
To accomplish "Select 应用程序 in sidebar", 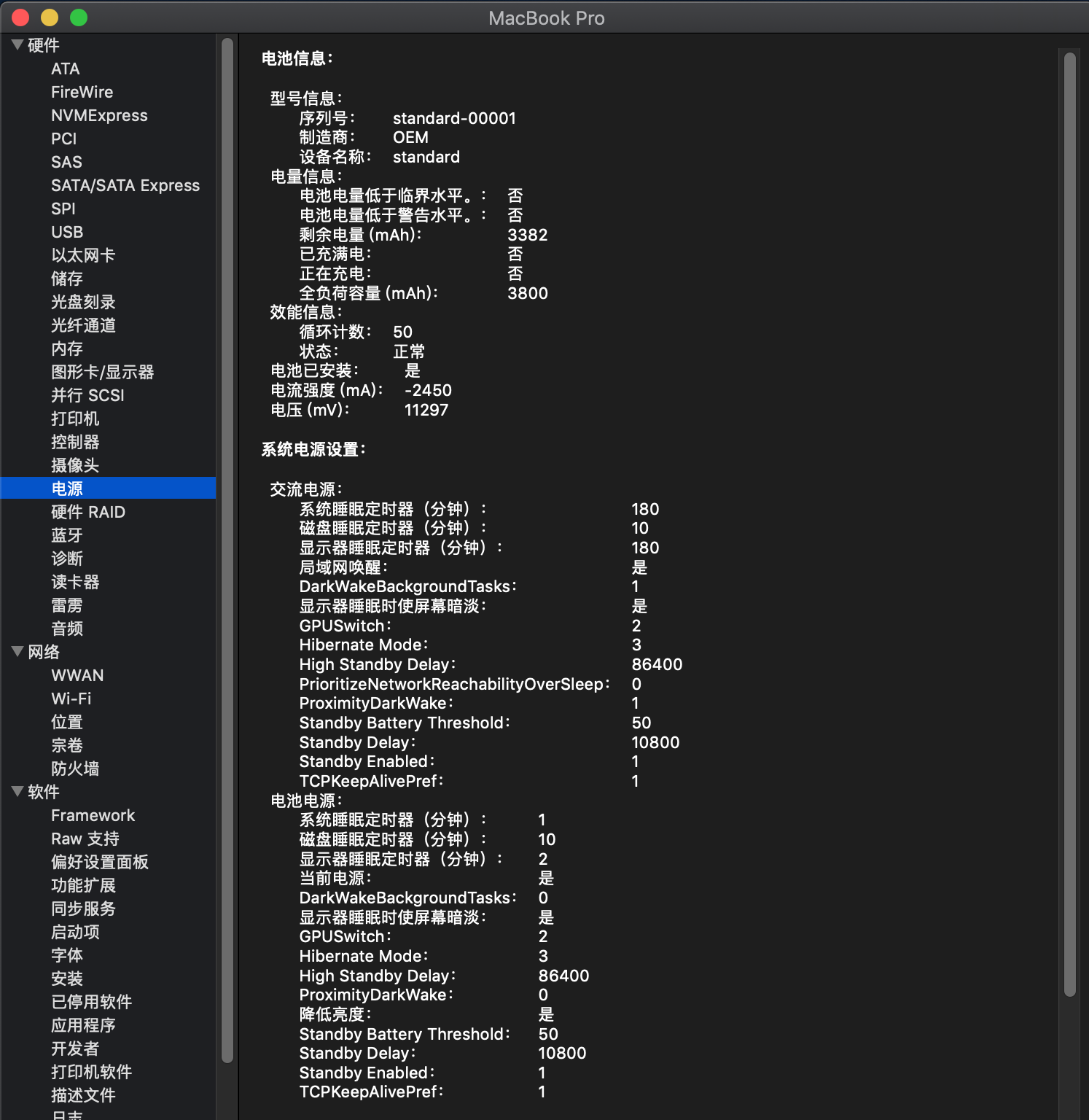I will 83,1025.
